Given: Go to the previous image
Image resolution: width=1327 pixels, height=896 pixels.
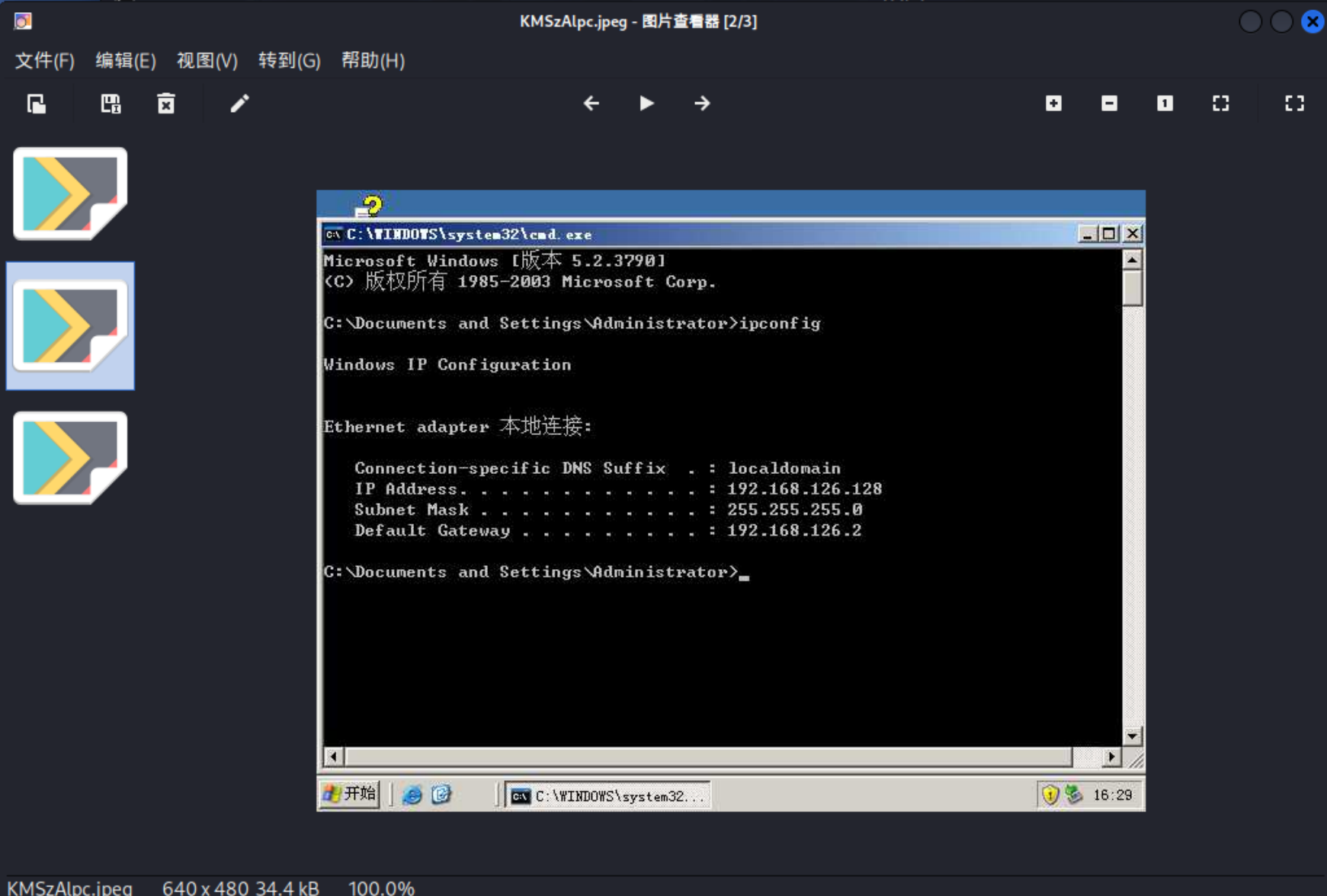Looking at the screenshot, I should click(591, 104).
